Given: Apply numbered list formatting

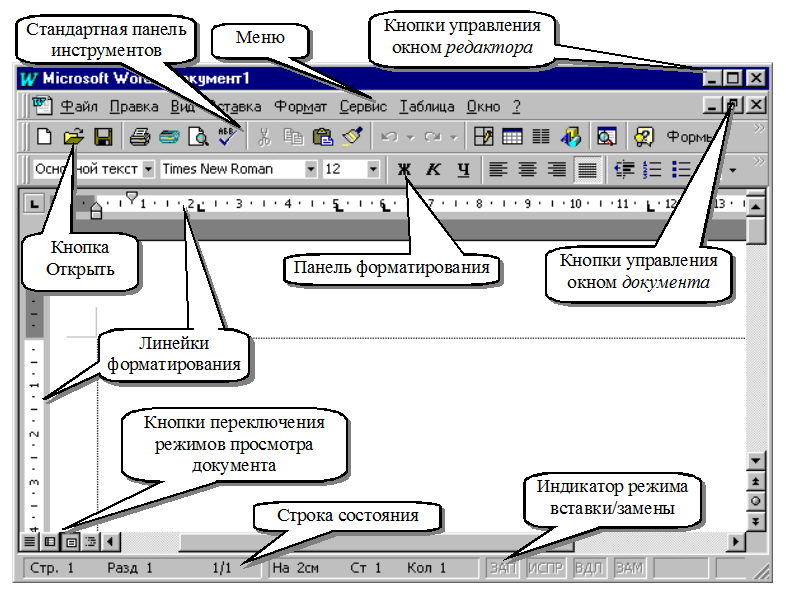Looking at the screenshot, I should [652, 169].
